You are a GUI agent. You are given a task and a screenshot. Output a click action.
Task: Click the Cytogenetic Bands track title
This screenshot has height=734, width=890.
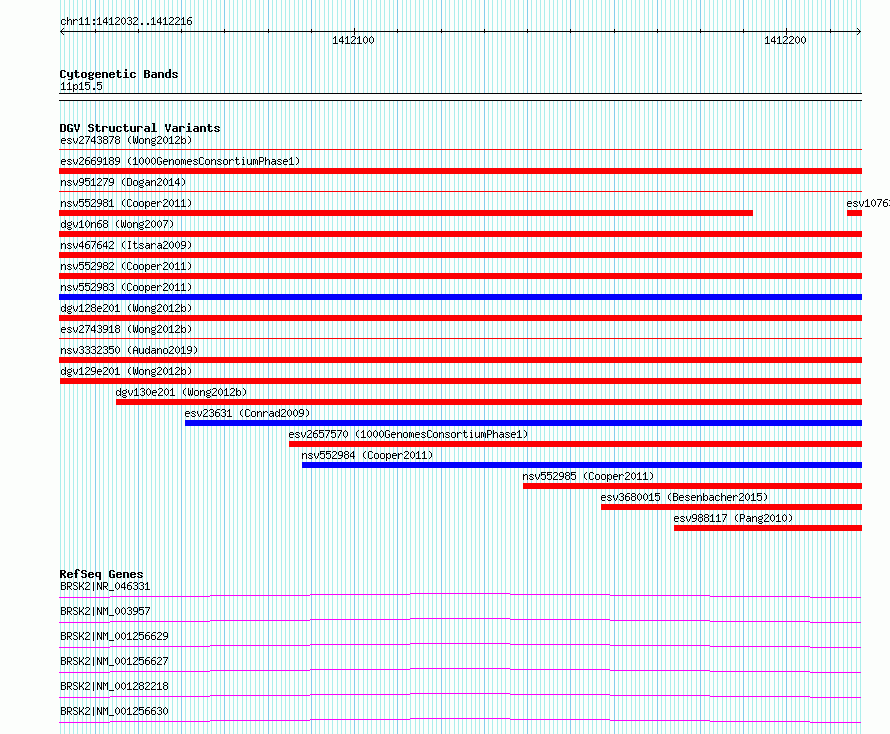[119, 74]
